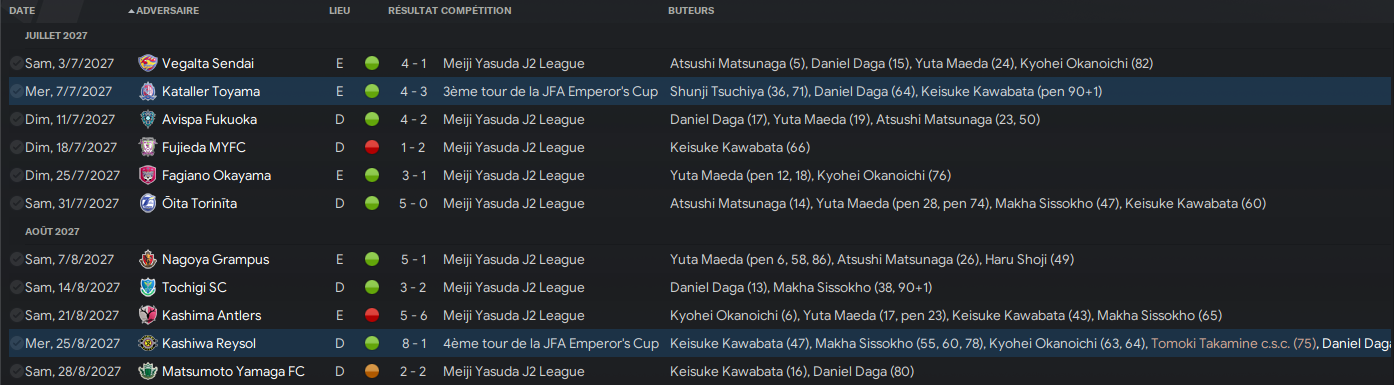1394x385 pixels.
Task: Open the Fagiano Okayama badge icon
Action: 148,175
